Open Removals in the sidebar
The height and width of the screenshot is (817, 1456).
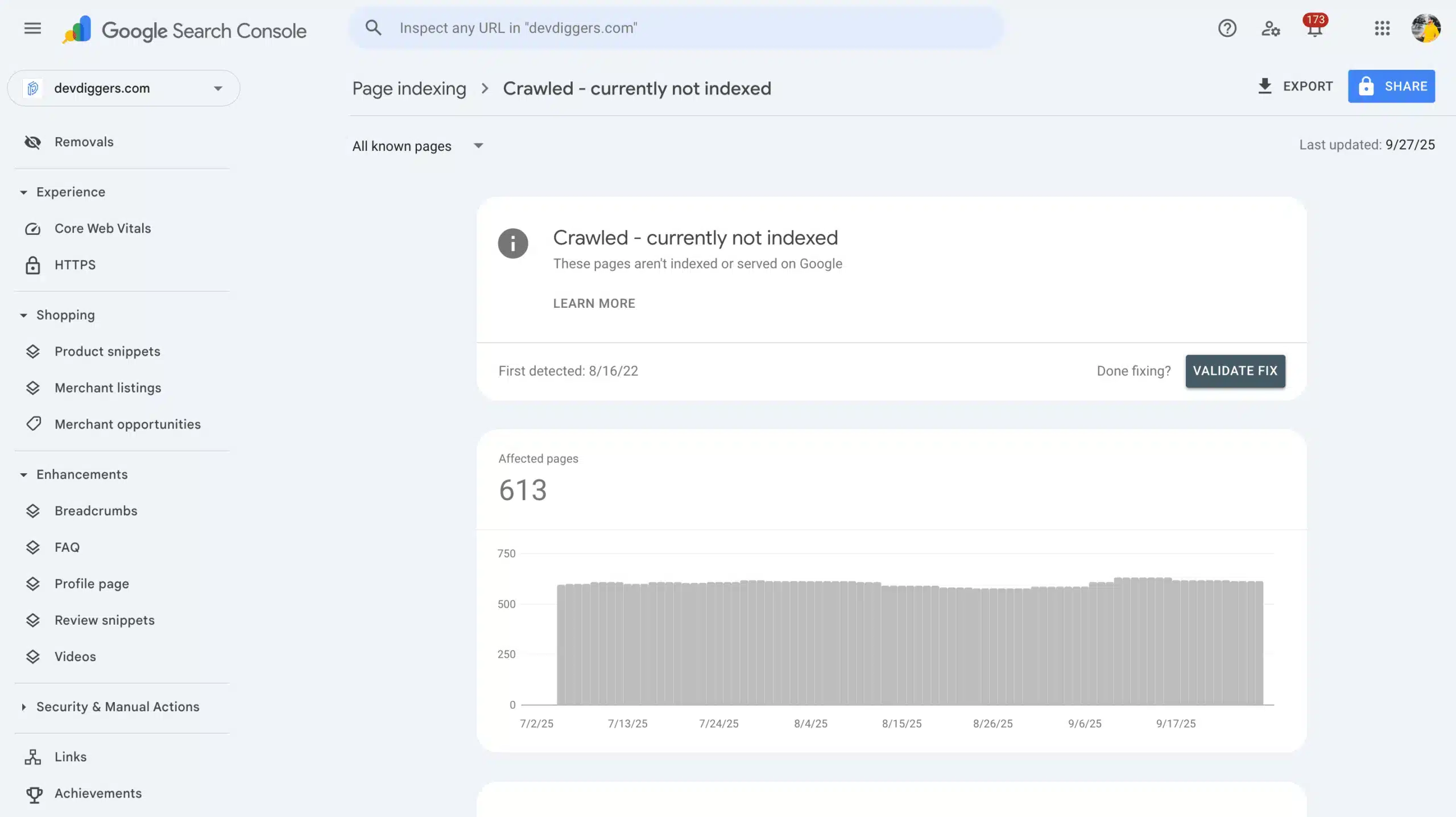84,142
